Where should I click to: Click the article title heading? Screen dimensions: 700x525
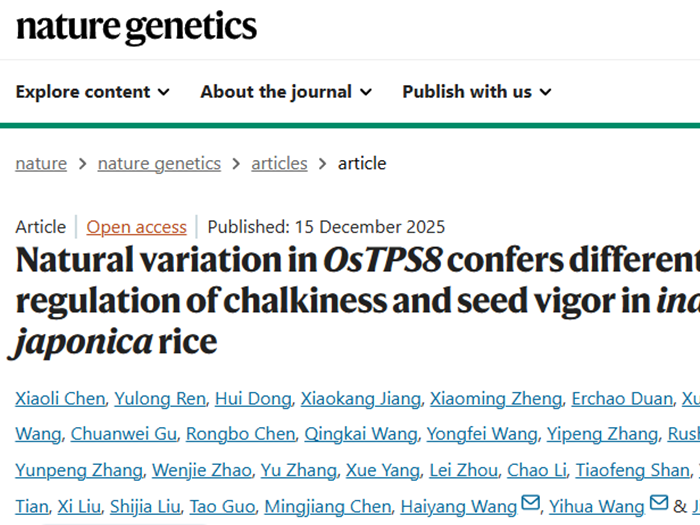coord(350,301)
